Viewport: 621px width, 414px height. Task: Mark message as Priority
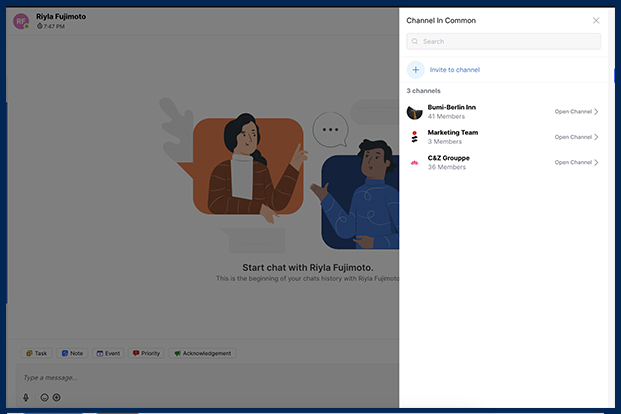pos(146,353)
